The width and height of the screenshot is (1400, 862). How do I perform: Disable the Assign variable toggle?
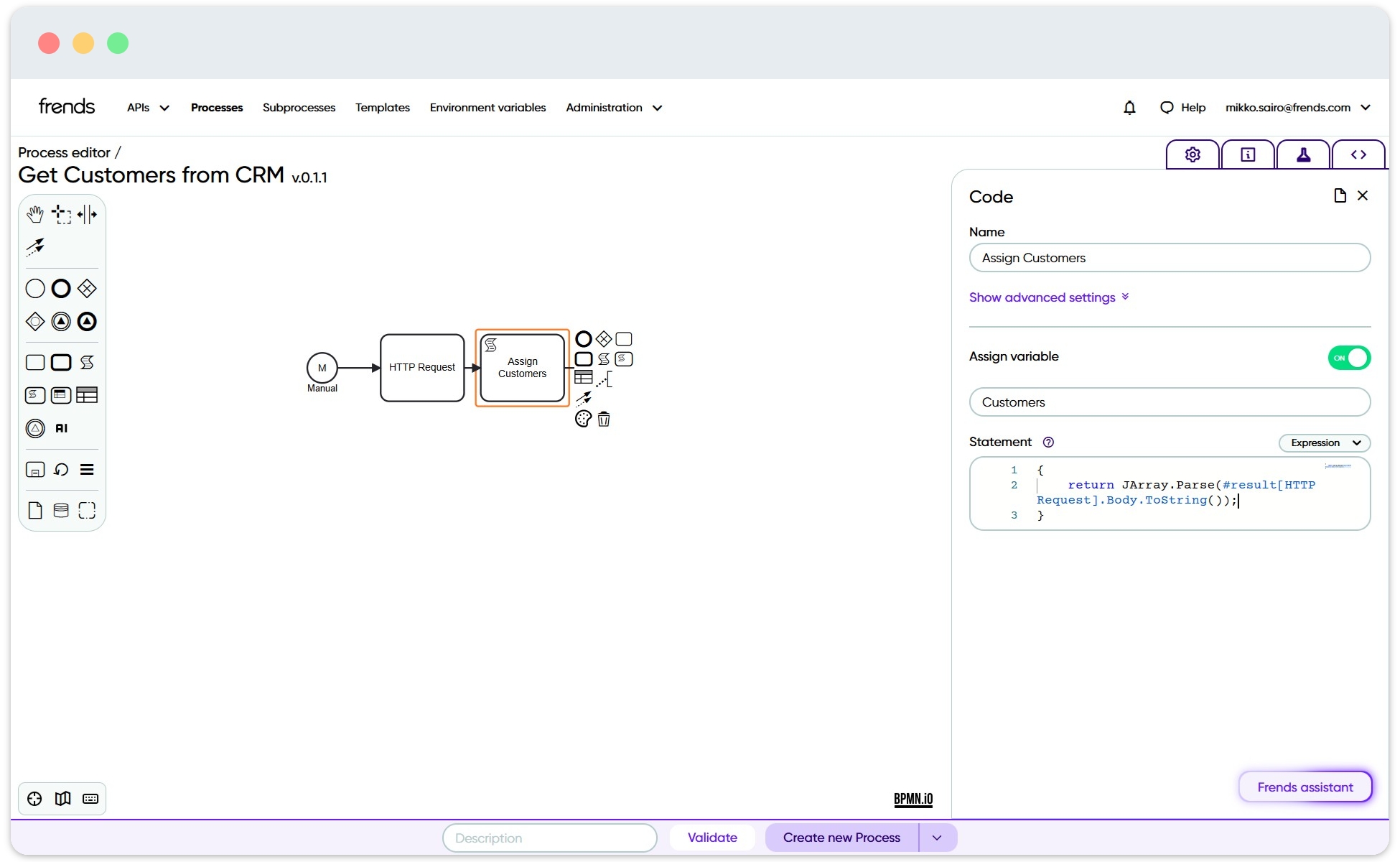tap(1349, 357)
